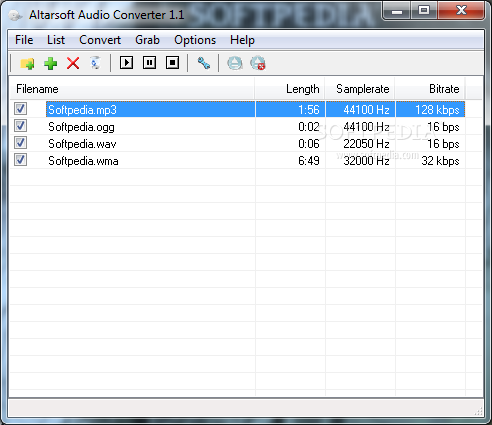Open the List menu
Screen dimensions: 492x425
click(x=56, y=40)
